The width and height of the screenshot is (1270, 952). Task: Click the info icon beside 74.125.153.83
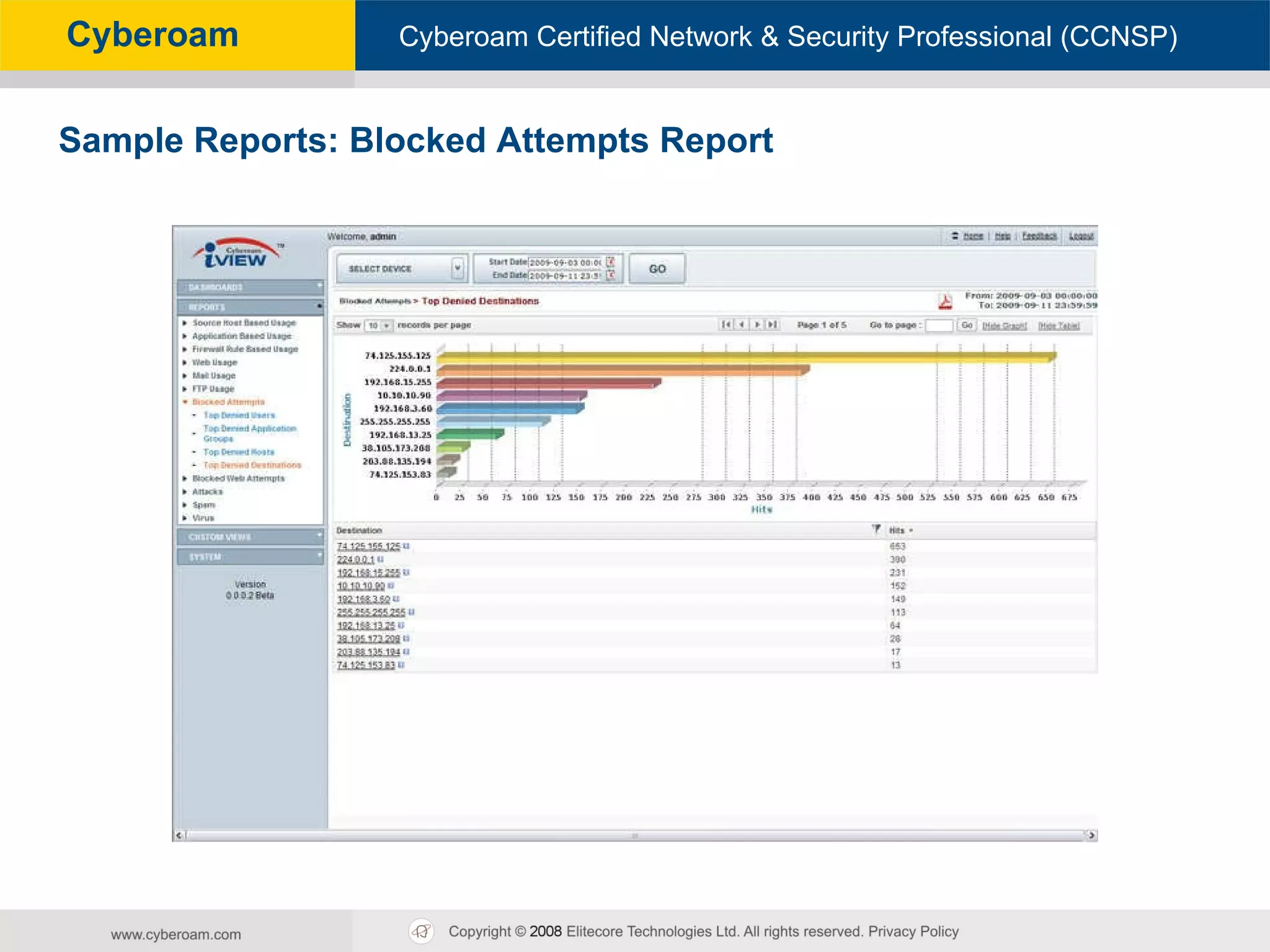(401, 665)
